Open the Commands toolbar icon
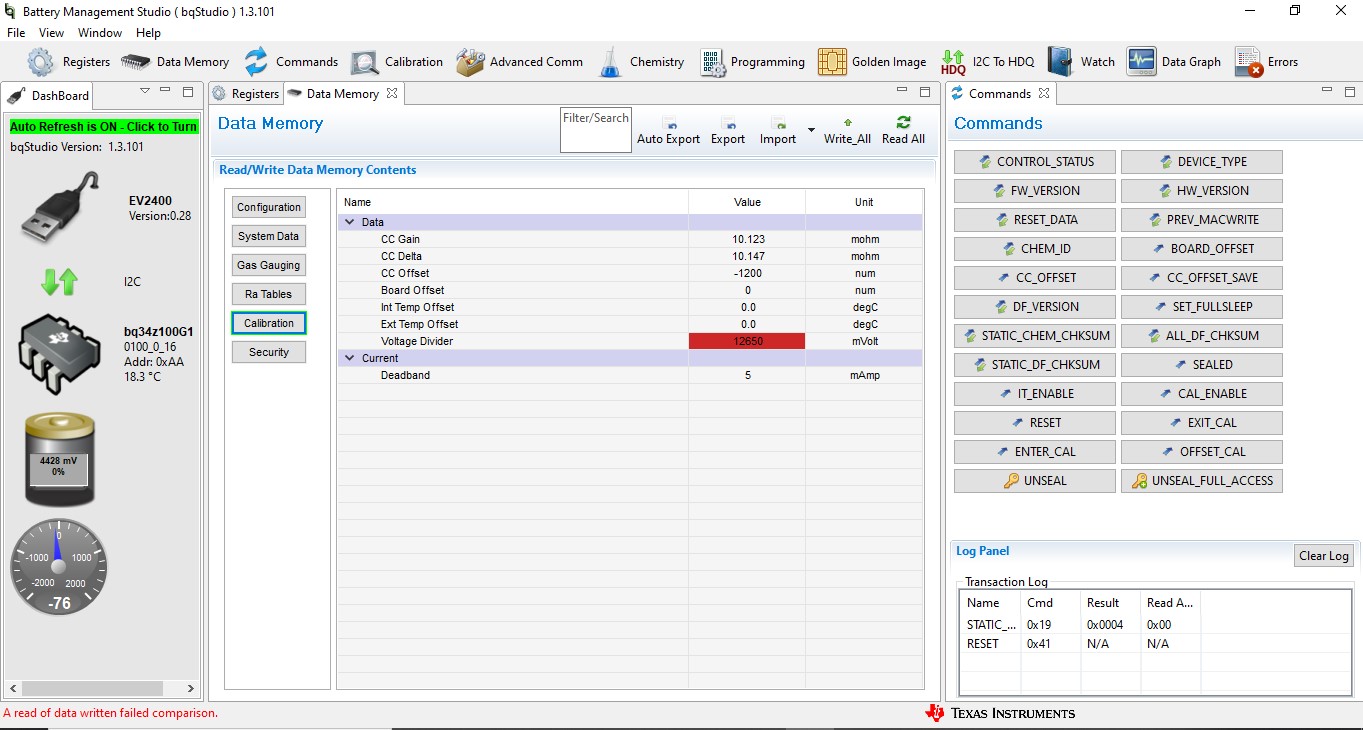The image size is (1363, 730). 256,62
